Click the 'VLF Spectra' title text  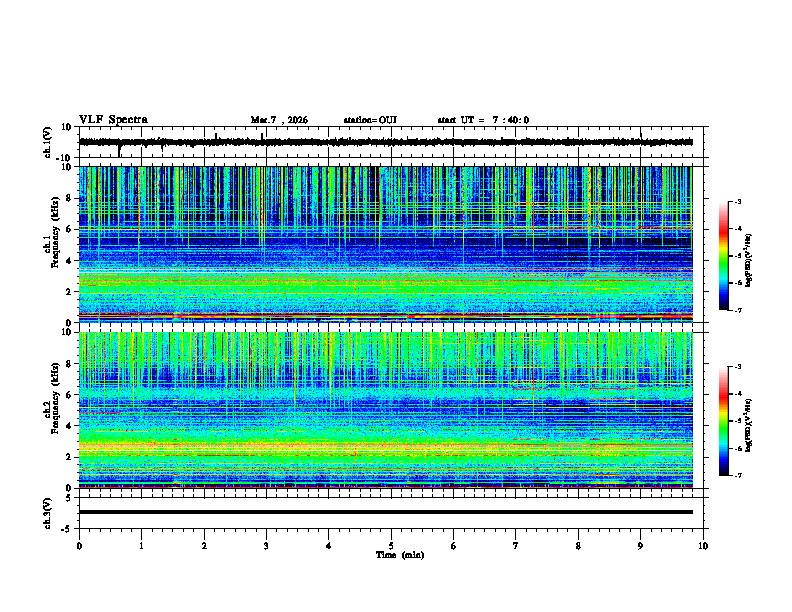tap(113, 120)
